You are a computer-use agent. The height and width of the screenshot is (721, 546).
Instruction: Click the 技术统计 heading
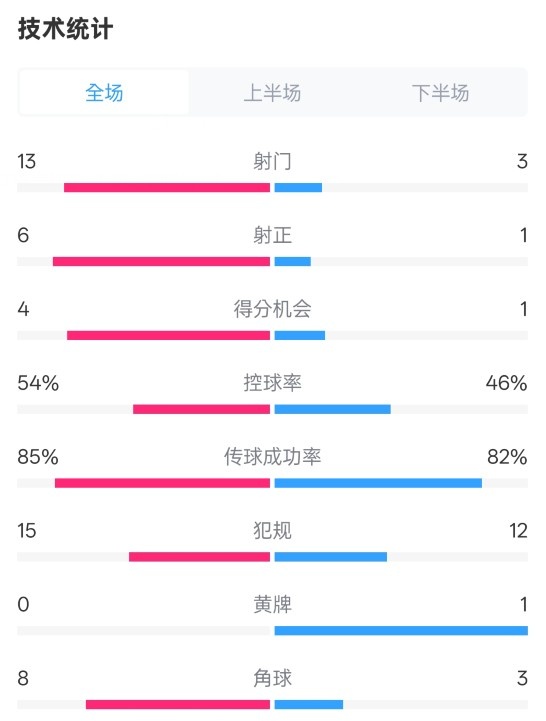pos(65,29)
